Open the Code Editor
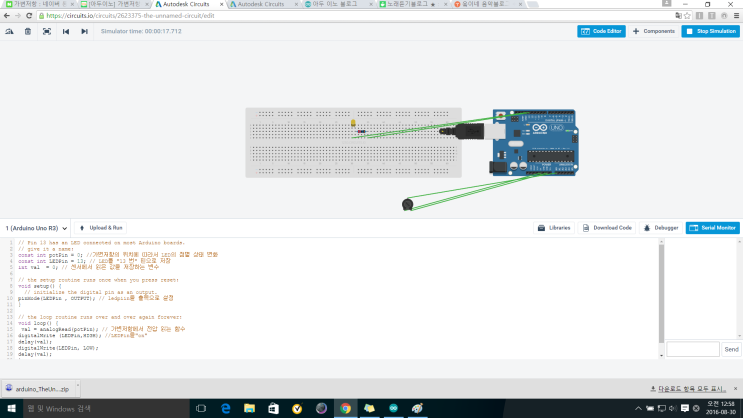Image resolution: width=743 pixels, height=418 pixels. 601,31
